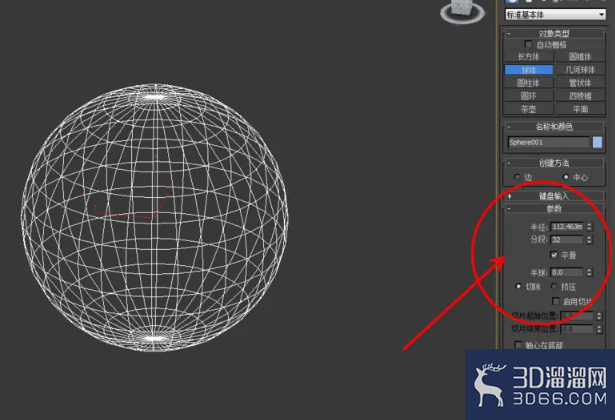Pick the 管状体 primitive button

point(580,83)
